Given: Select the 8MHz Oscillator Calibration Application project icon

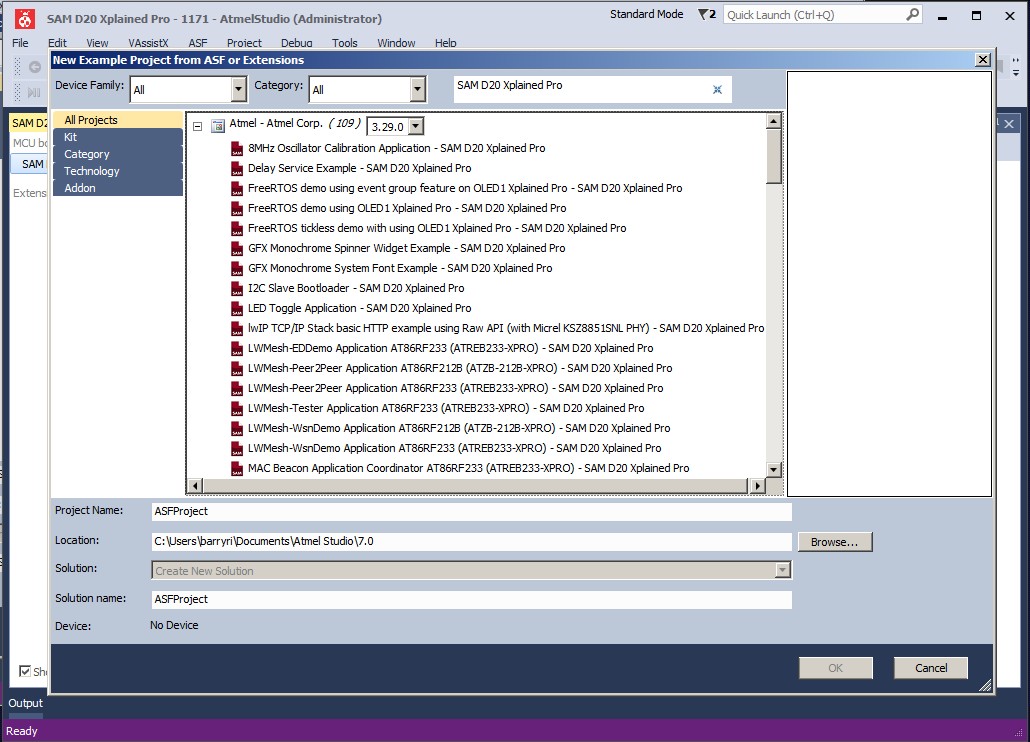Looking at the screenshot, I should coord(237,149).
